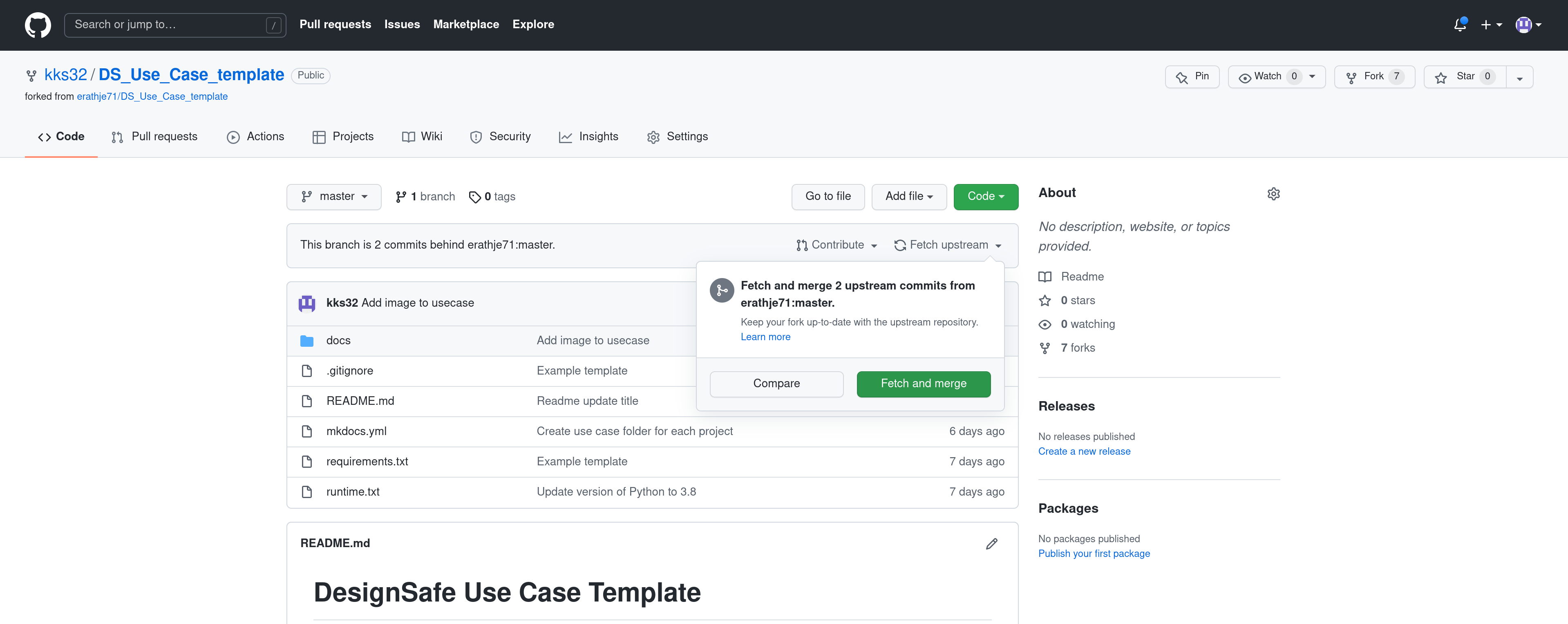Toggle Watch on the repository
Viewport: 1568px width, 624px height.
pyautogui.click(x=1268, y=77)
